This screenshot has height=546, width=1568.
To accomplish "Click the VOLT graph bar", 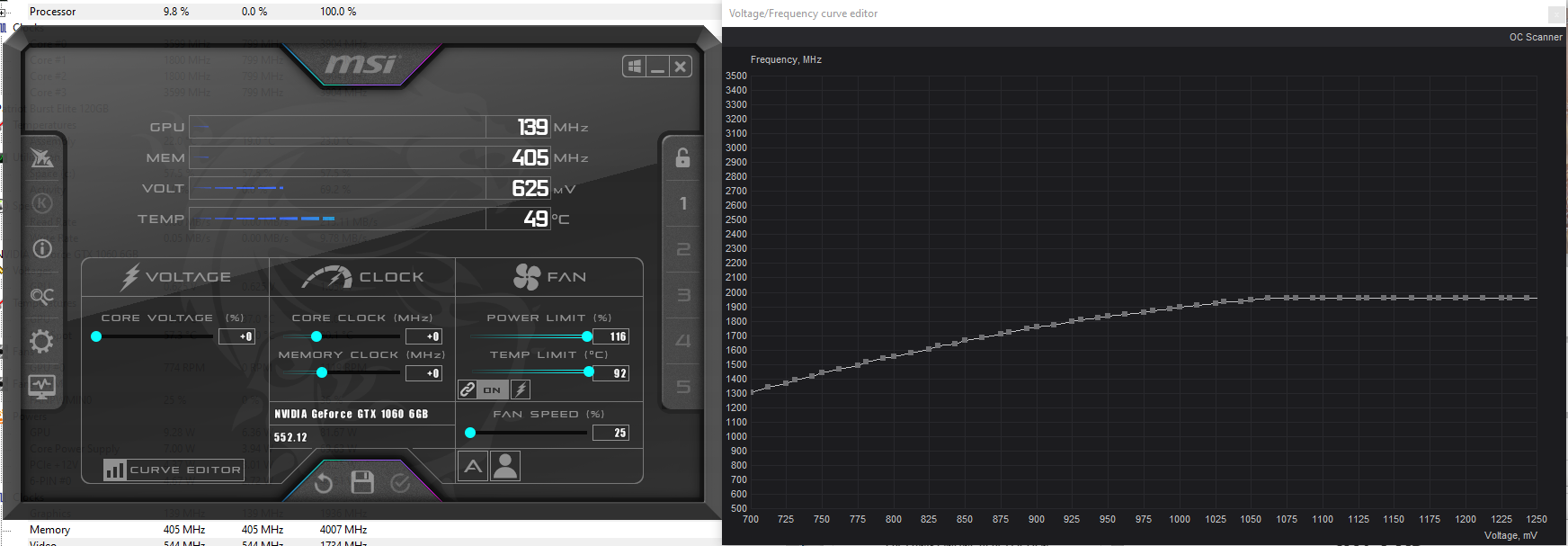I will 337,188.
